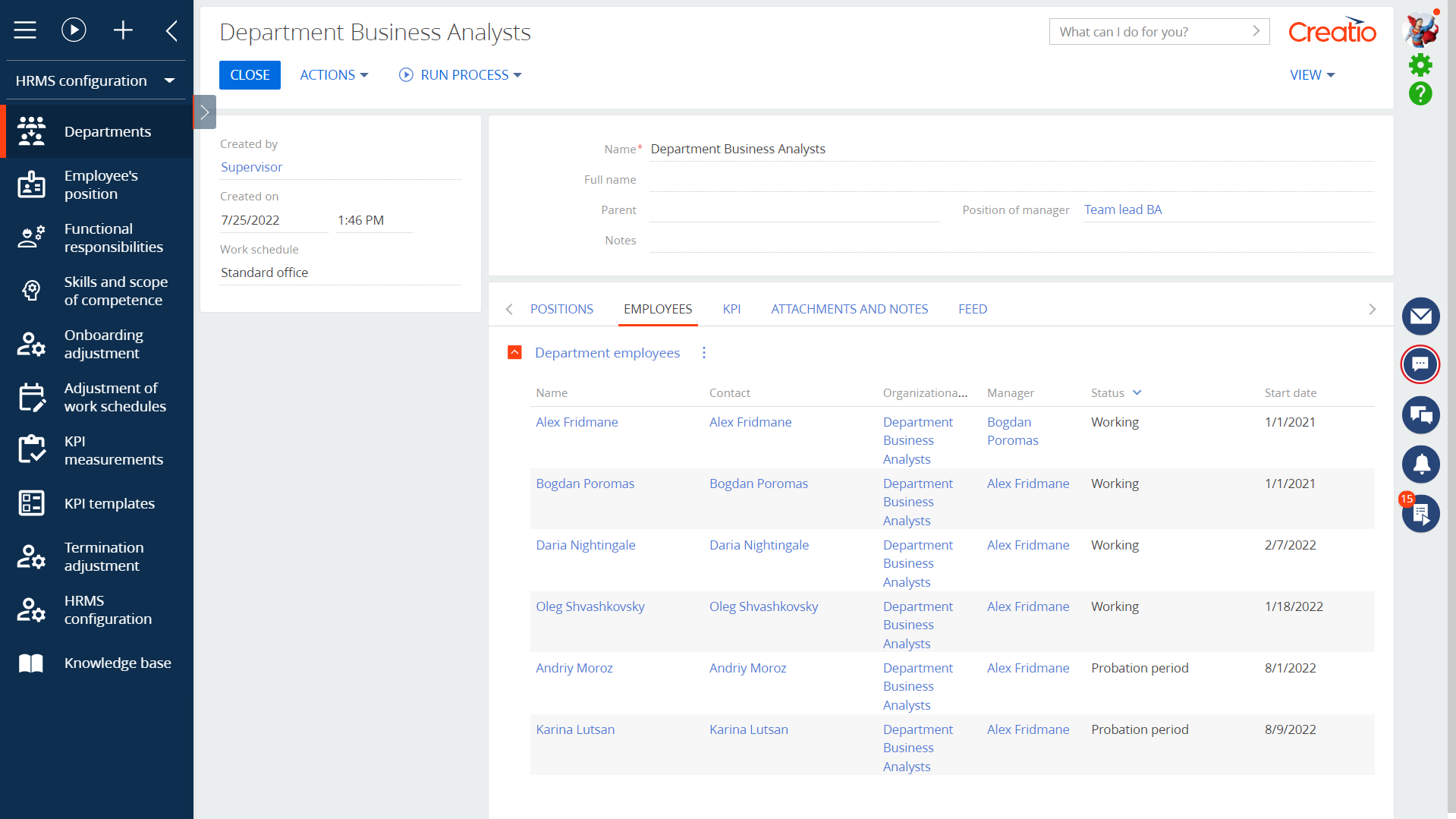Open the notifications bell icon

[1420, 465]
